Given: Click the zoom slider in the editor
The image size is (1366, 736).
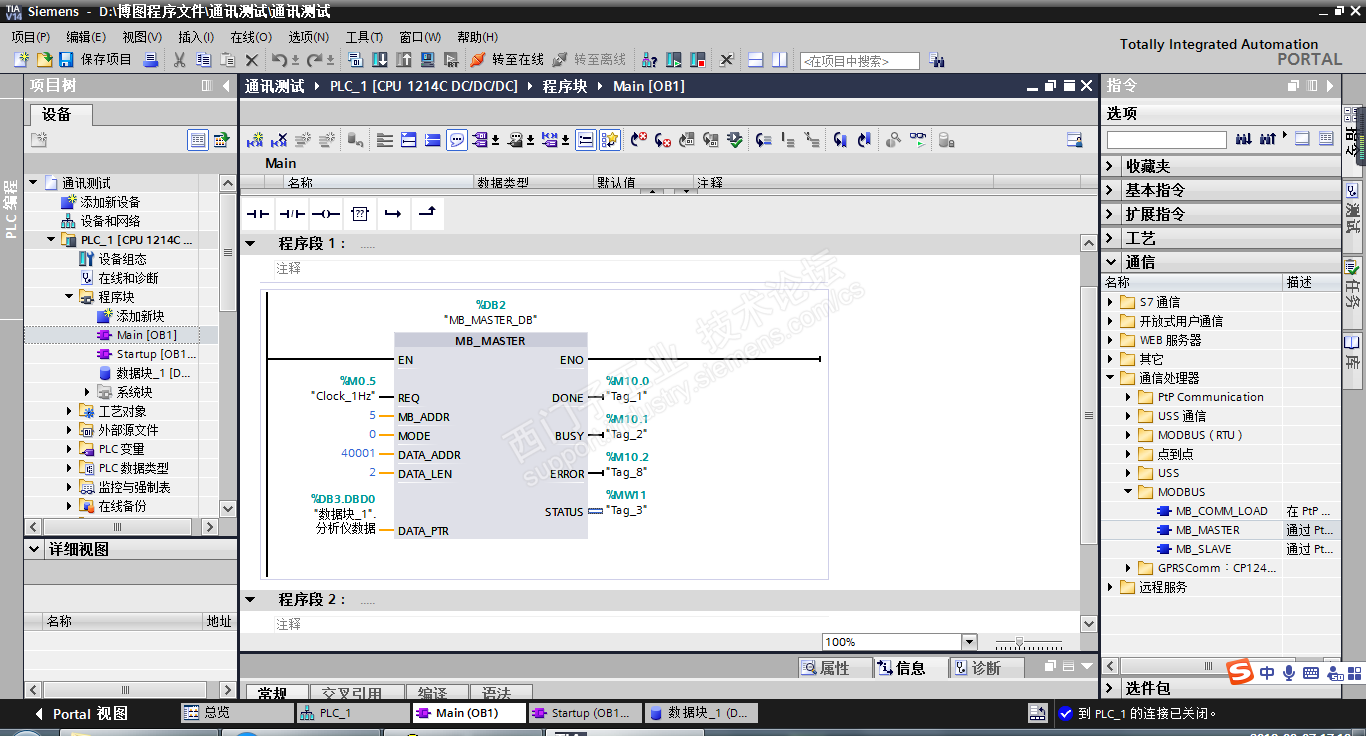Looking at the screenshot, I should point(1019,642).
